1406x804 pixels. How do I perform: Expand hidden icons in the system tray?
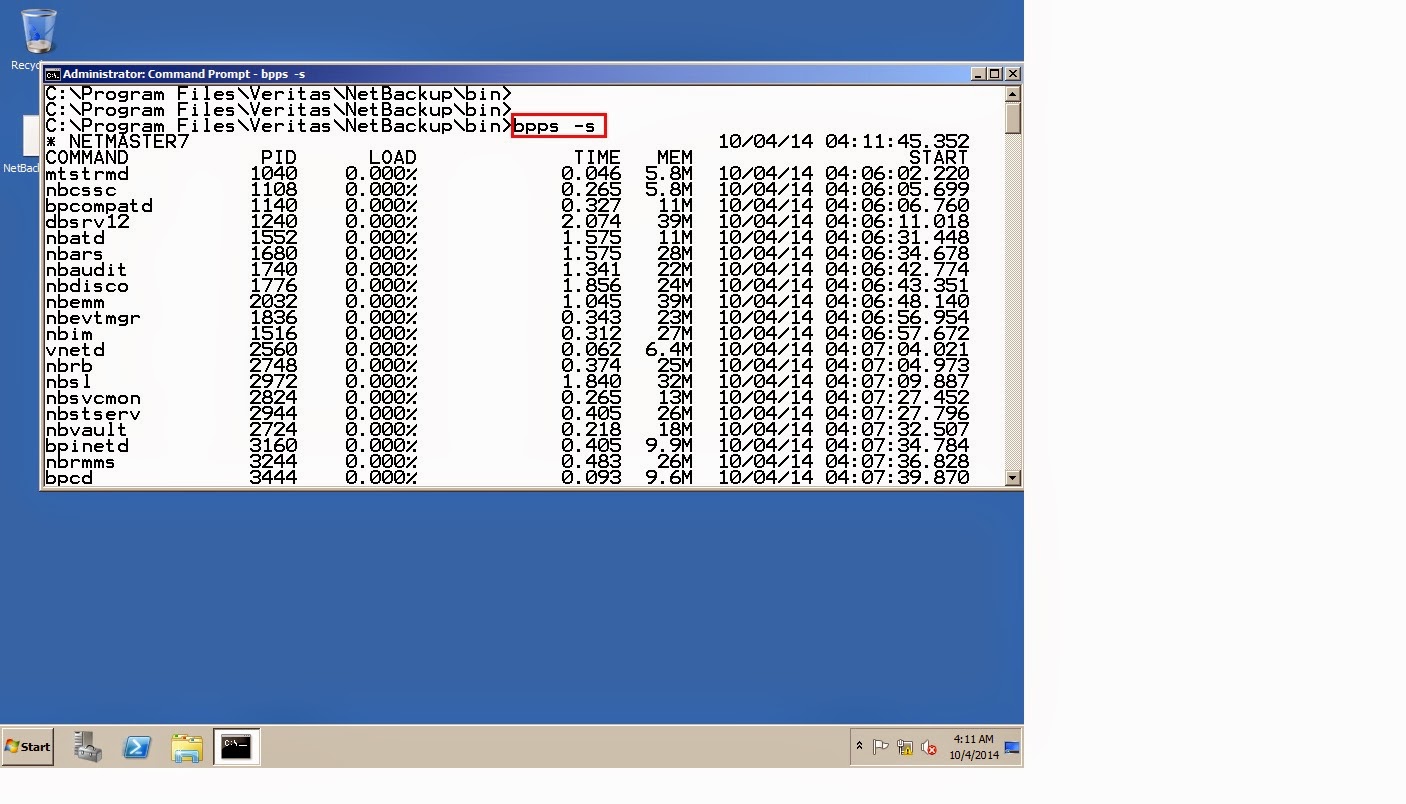coord(859,745)
